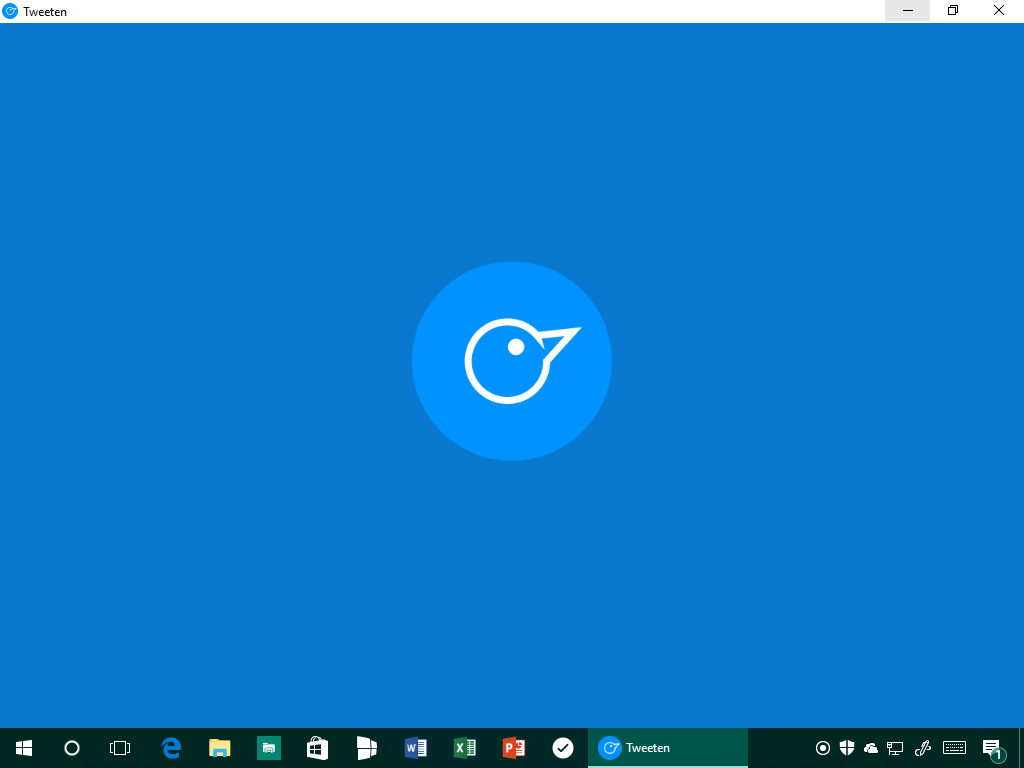Open OneDrive cloud tray icon
Viewport: 1024px width, 768px height.
pos(871,748)
